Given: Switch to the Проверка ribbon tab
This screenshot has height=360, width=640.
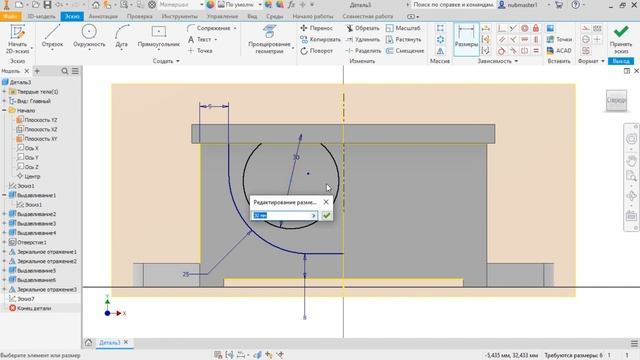Looking at the screenshot, I should 140,16.
